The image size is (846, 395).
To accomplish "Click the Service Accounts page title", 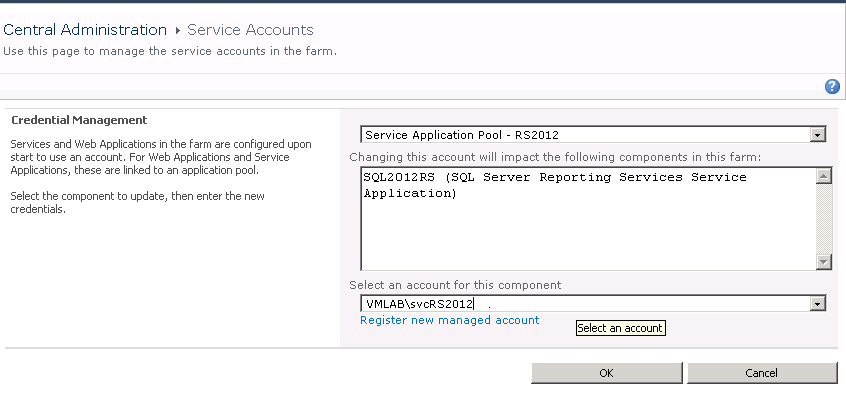I will (250, 30).
